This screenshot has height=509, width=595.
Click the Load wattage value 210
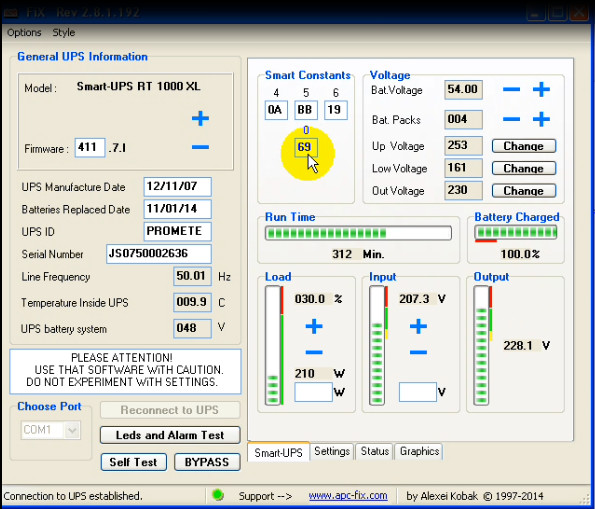305,373
